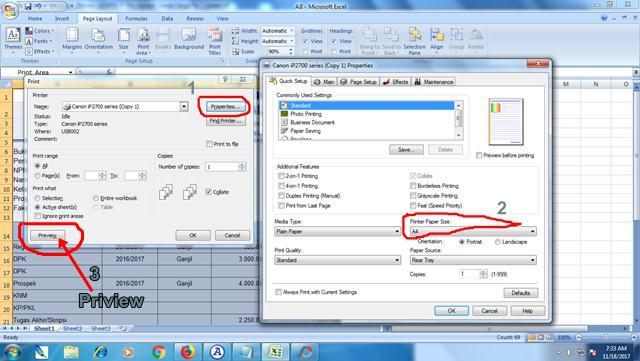Viewport: 640px width, 361px height.
Task: Launch Firefox from the taskbar
Action: (x=188, y=352)
